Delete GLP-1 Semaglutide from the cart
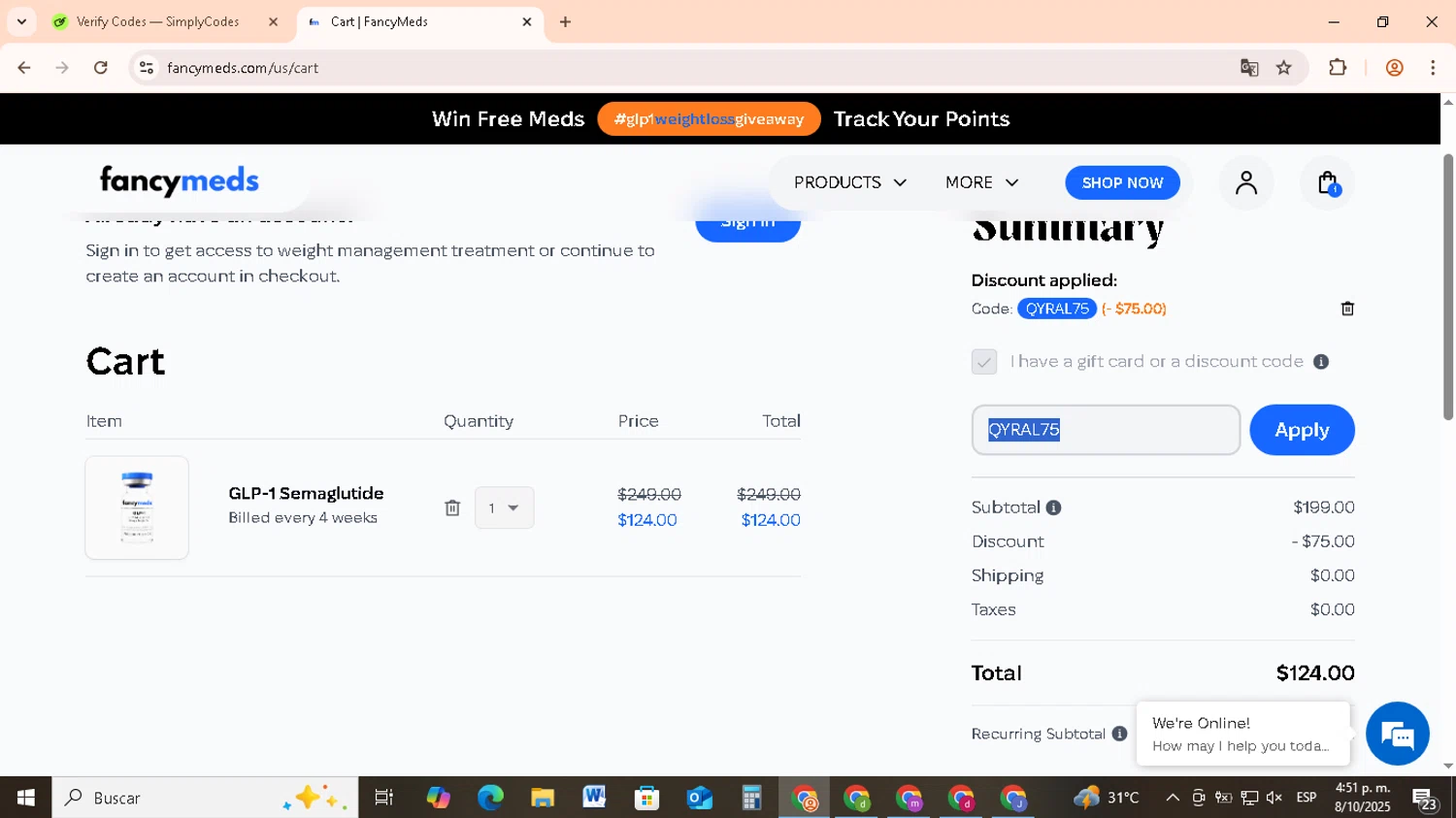Viewport: 1456px width, 818px height. [x=452, y=507]
